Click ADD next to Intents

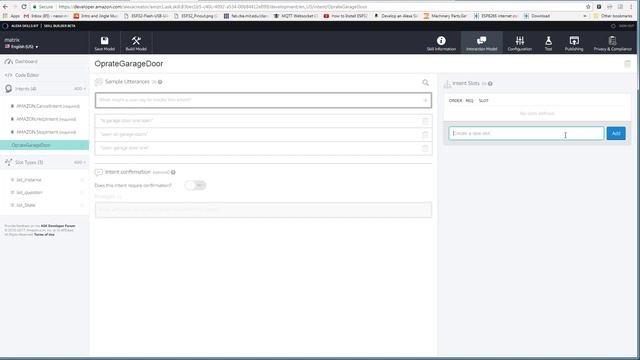point(79,89)
